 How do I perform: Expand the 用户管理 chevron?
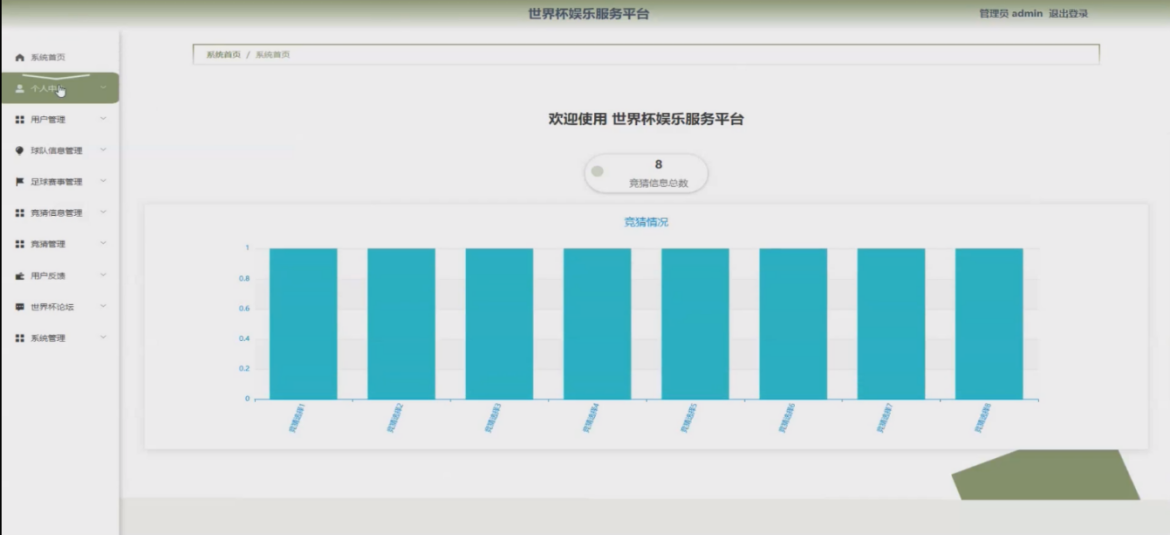click(103, 119)
